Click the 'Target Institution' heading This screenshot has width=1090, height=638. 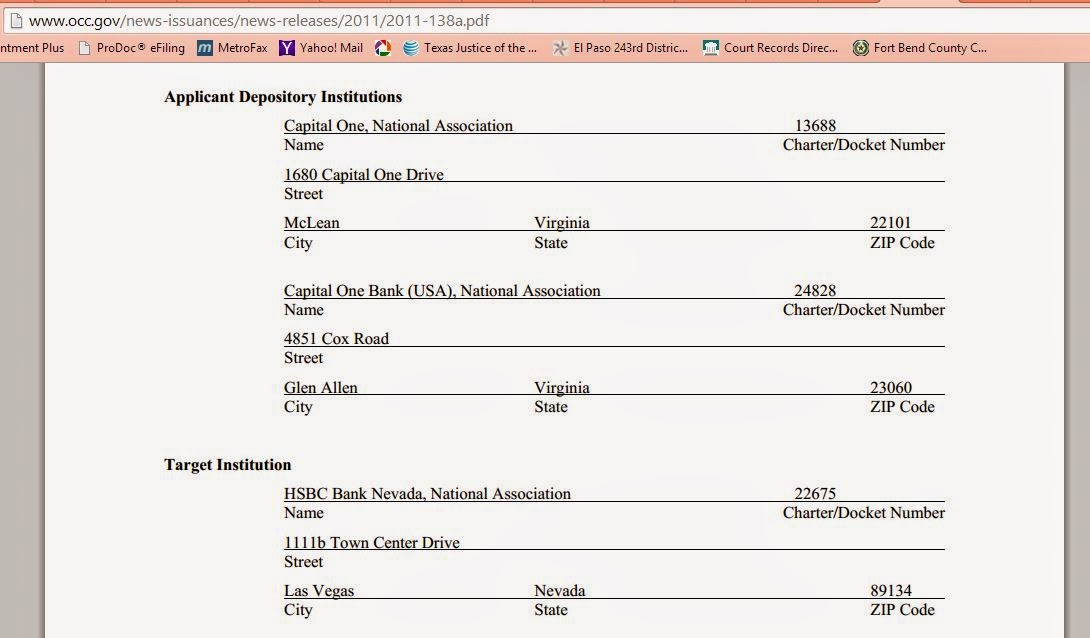click(227, 465)
